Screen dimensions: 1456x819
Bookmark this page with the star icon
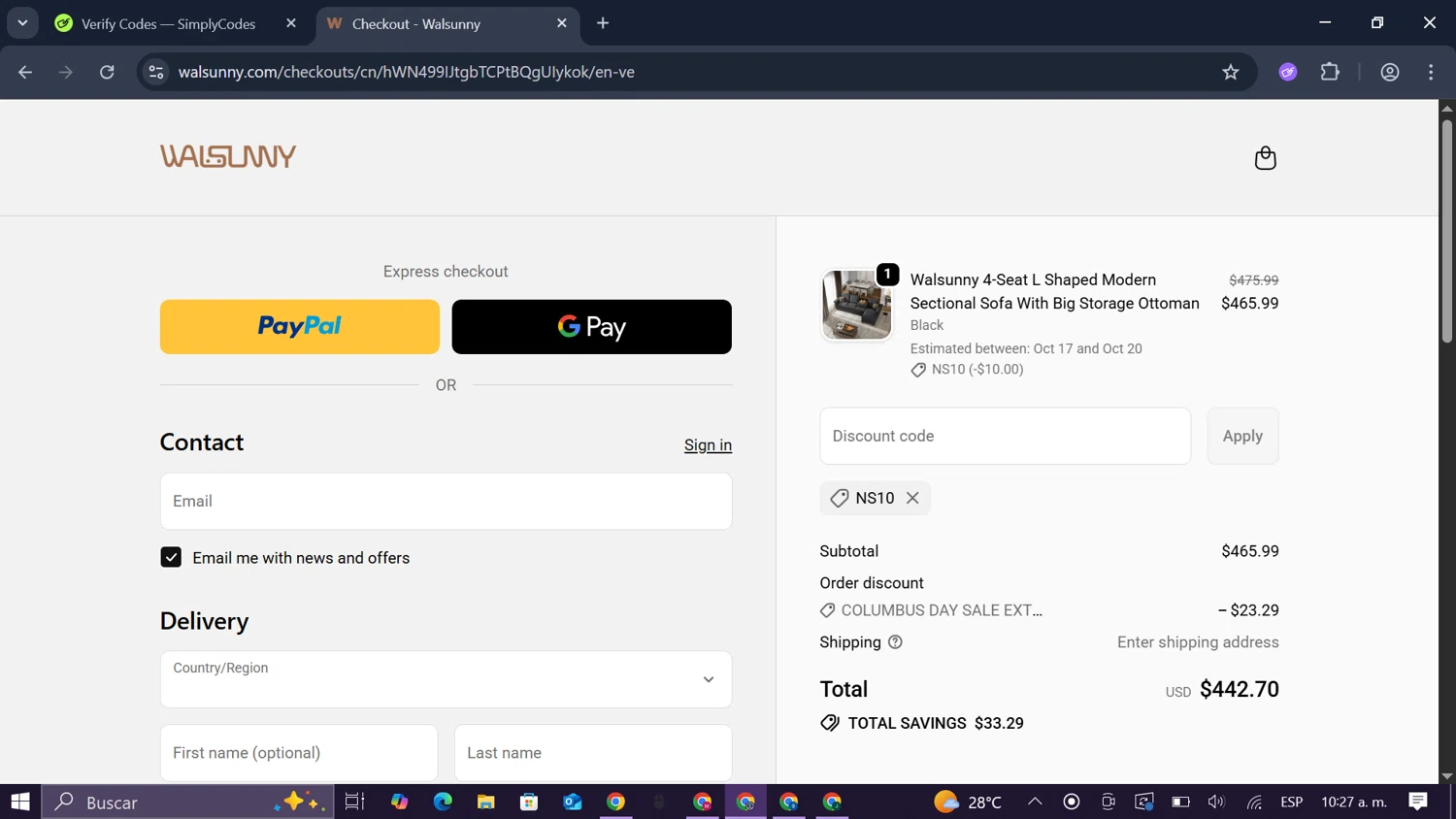(x=1231, y=72)
